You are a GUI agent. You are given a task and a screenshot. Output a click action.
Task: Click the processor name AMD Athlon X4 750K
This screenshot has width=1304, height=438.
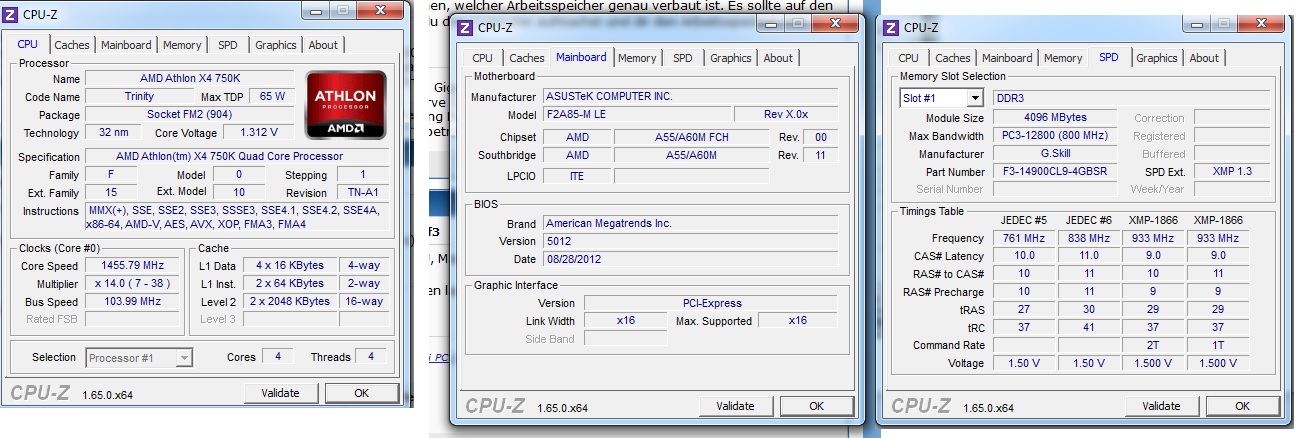click(x=192, y=79)
